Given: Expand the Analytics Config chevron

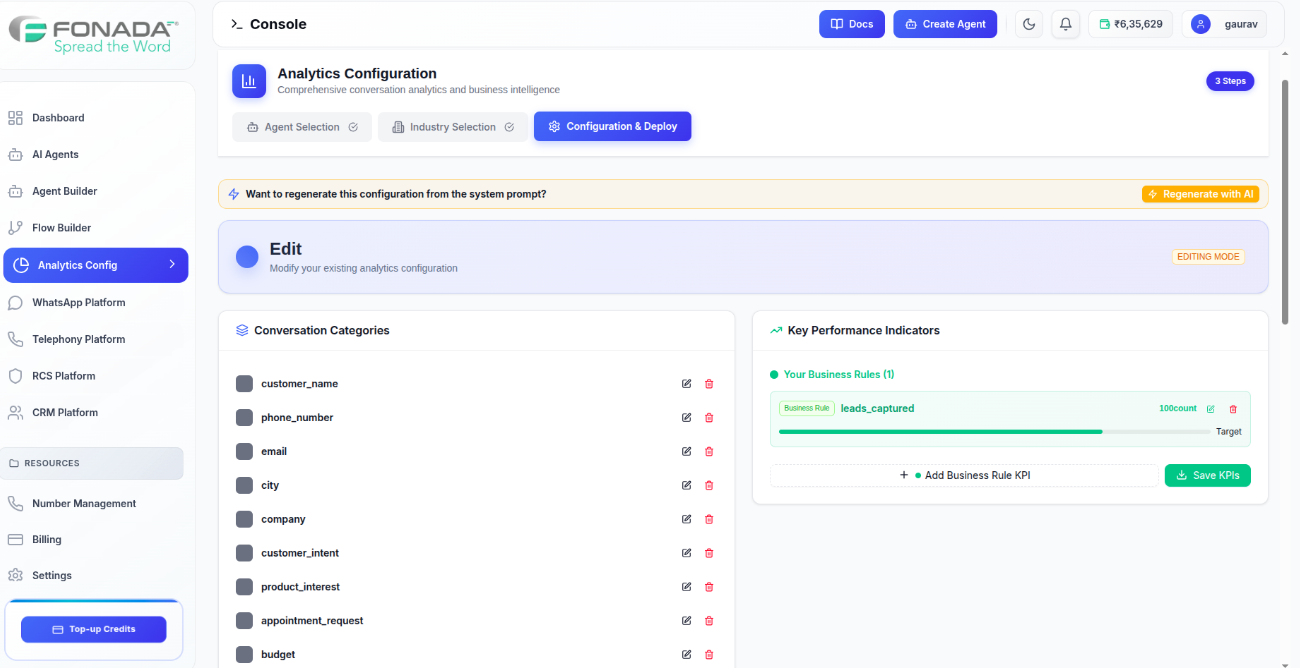Looking at the screenshot, I should pyautogui.click(x=172, y=265).
